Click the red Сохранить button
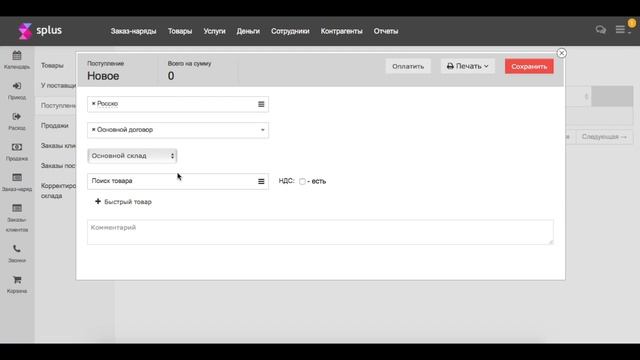 [x=529, y=66]
